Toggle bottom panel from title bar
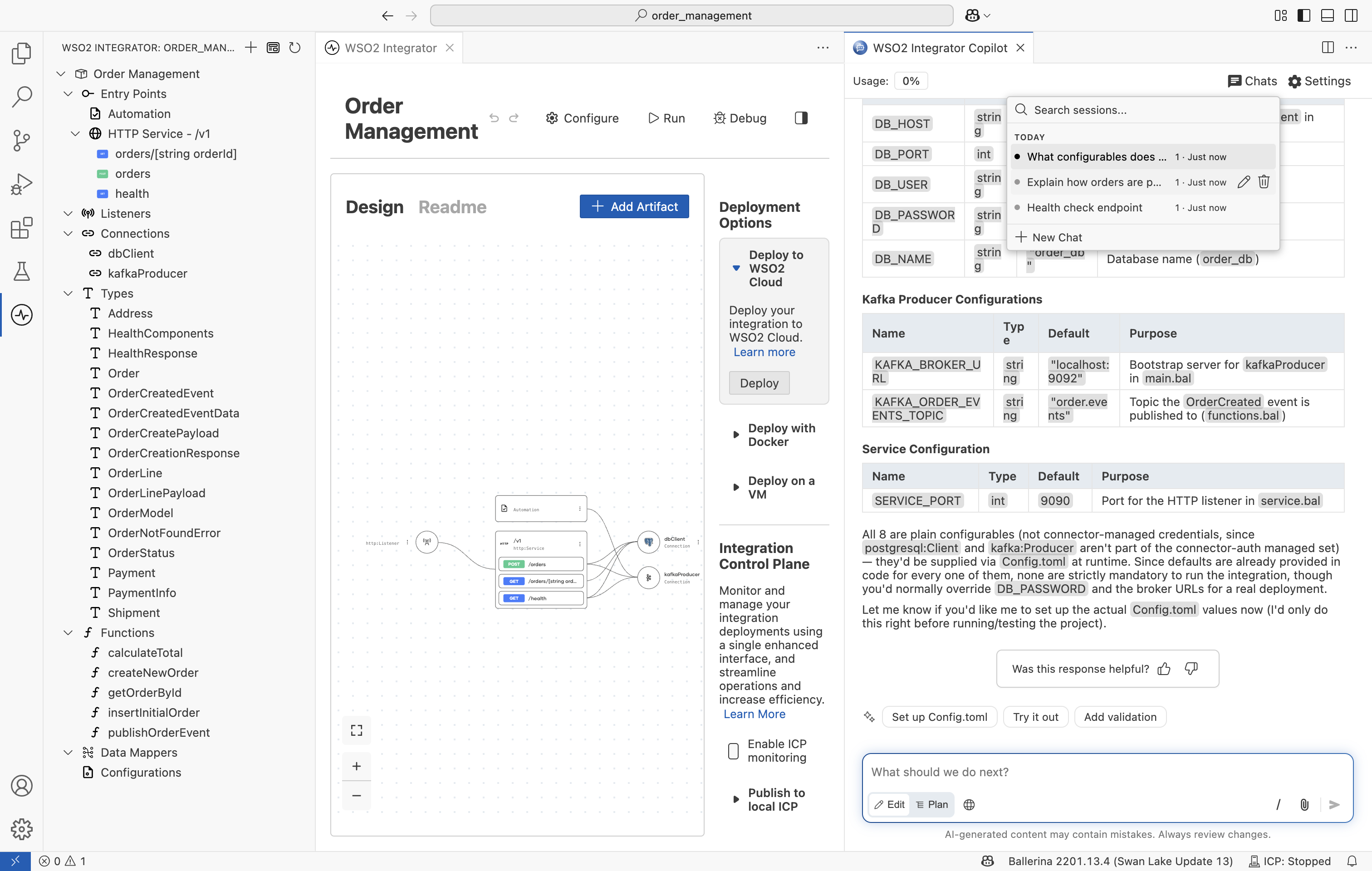1372x871 pixels. 1328,15
